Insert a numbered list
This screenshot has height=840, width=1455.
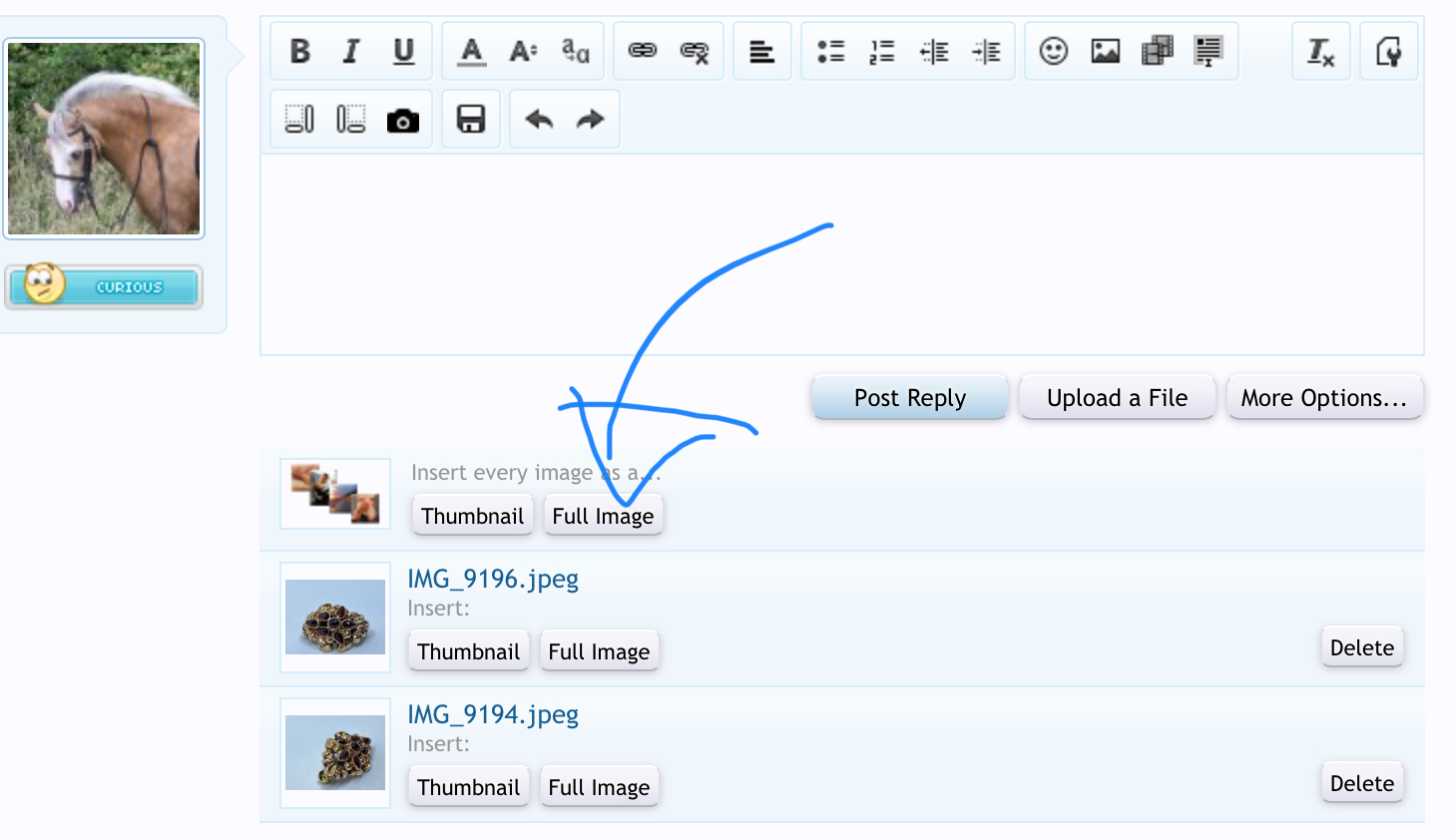pyautogui.click(x=882, y=51)
